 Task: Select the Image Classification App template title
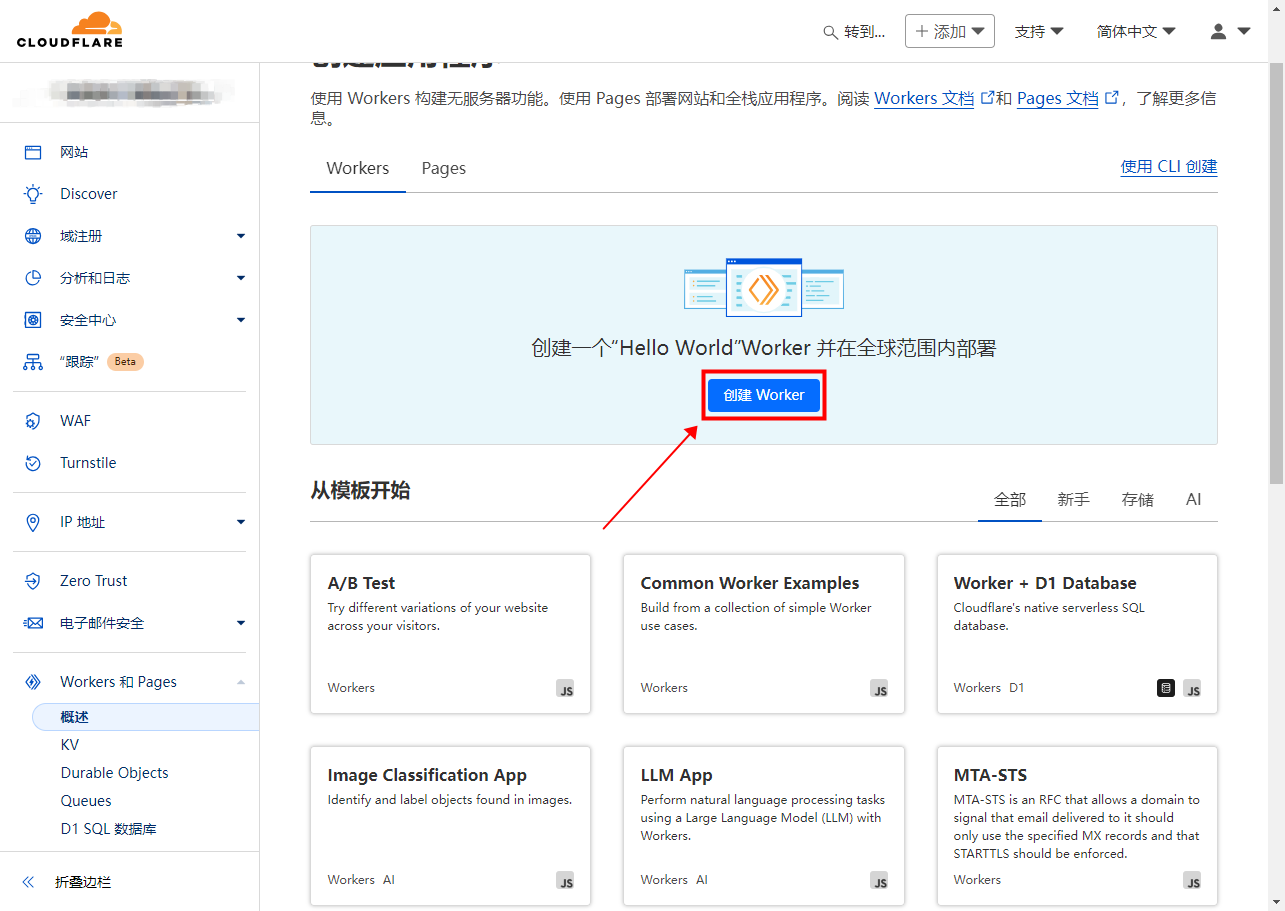pyautogui.click(x=427, y=775)
